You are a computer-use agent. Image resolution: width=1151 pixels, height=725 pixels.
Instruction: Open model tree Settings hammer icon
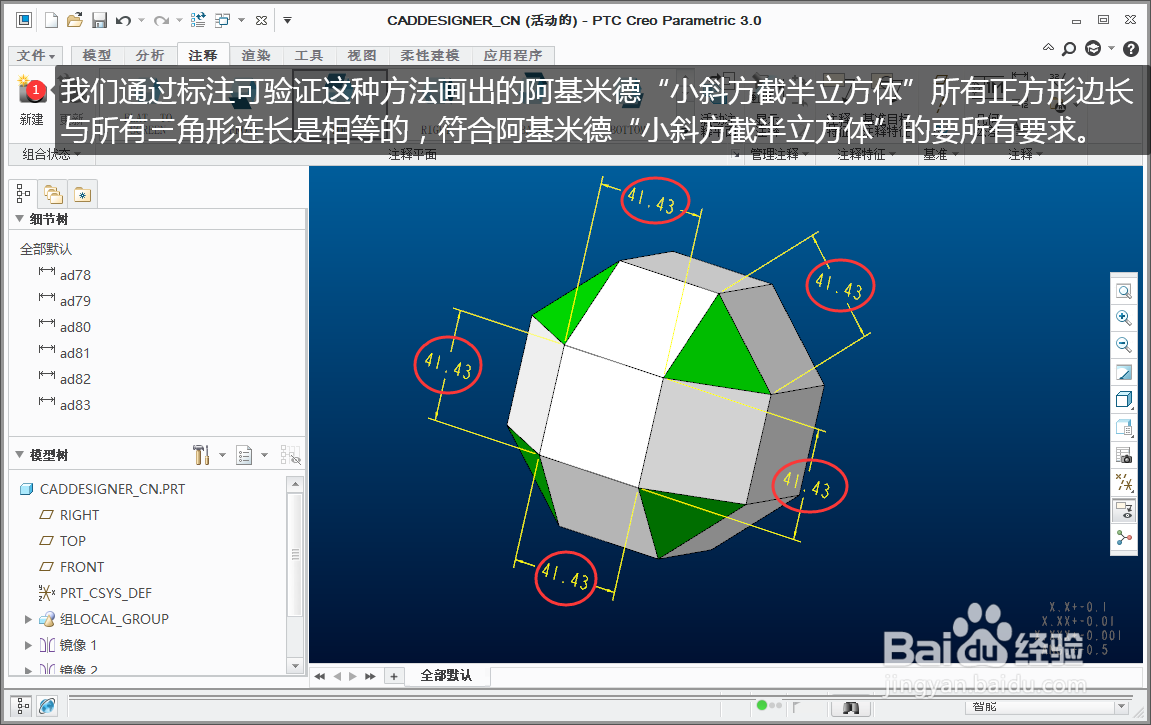tap(201, 455)
